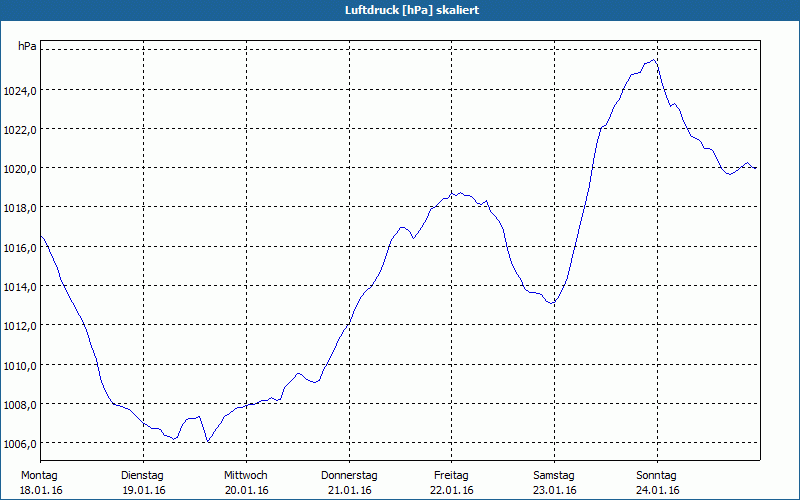Screen dimensions: 800x500
Task: Select the 1006,0 axis label
Action: click(20, 444)
